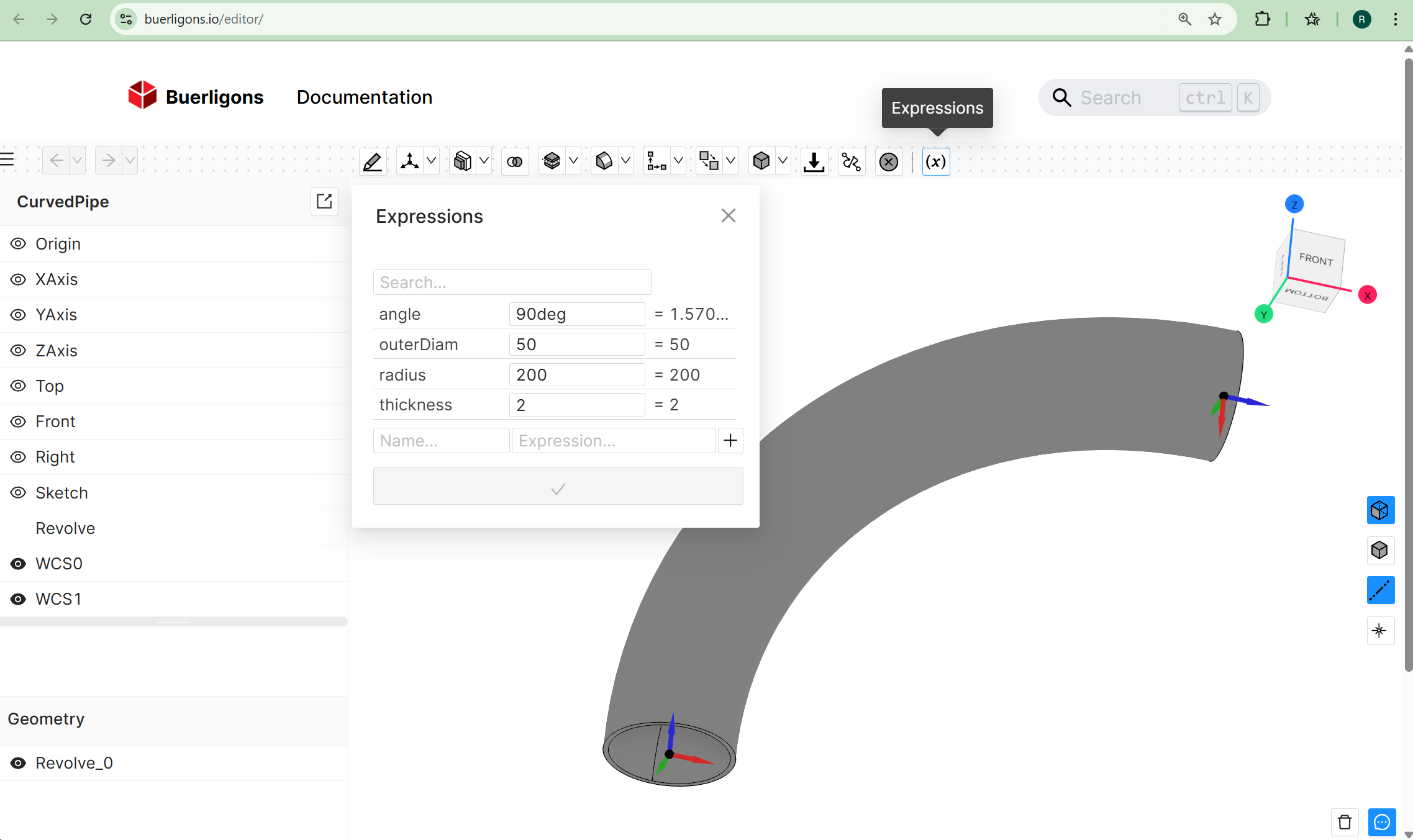Click the trash delete icon
The image size is (1413, 840).
(1345, 822)
